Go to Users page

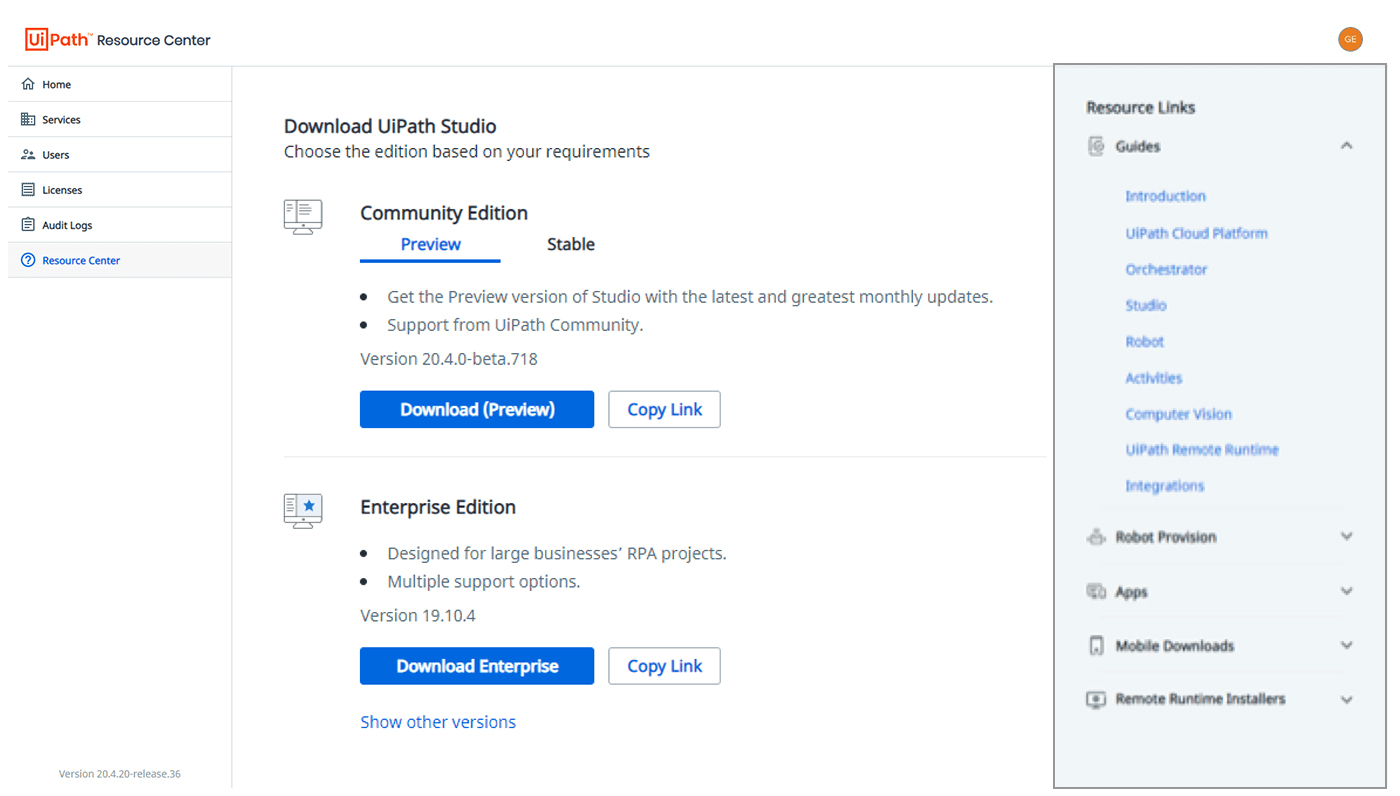pos(120,155)
